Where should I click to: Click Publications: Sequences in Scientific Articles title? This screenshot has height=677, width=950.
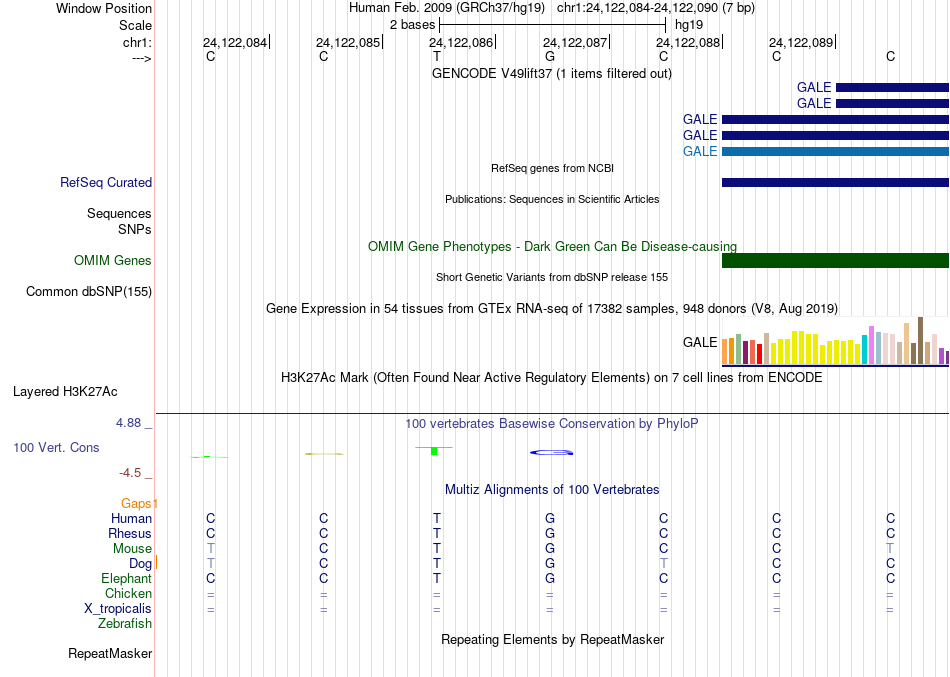552,199
